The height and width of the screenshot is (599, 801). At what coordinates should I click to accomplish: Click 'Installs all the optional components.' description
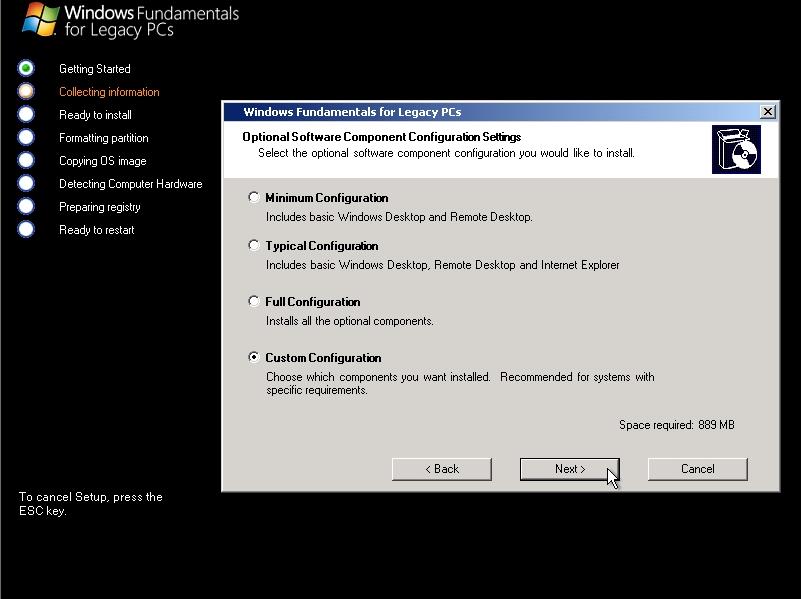click(x=350, y=321)
